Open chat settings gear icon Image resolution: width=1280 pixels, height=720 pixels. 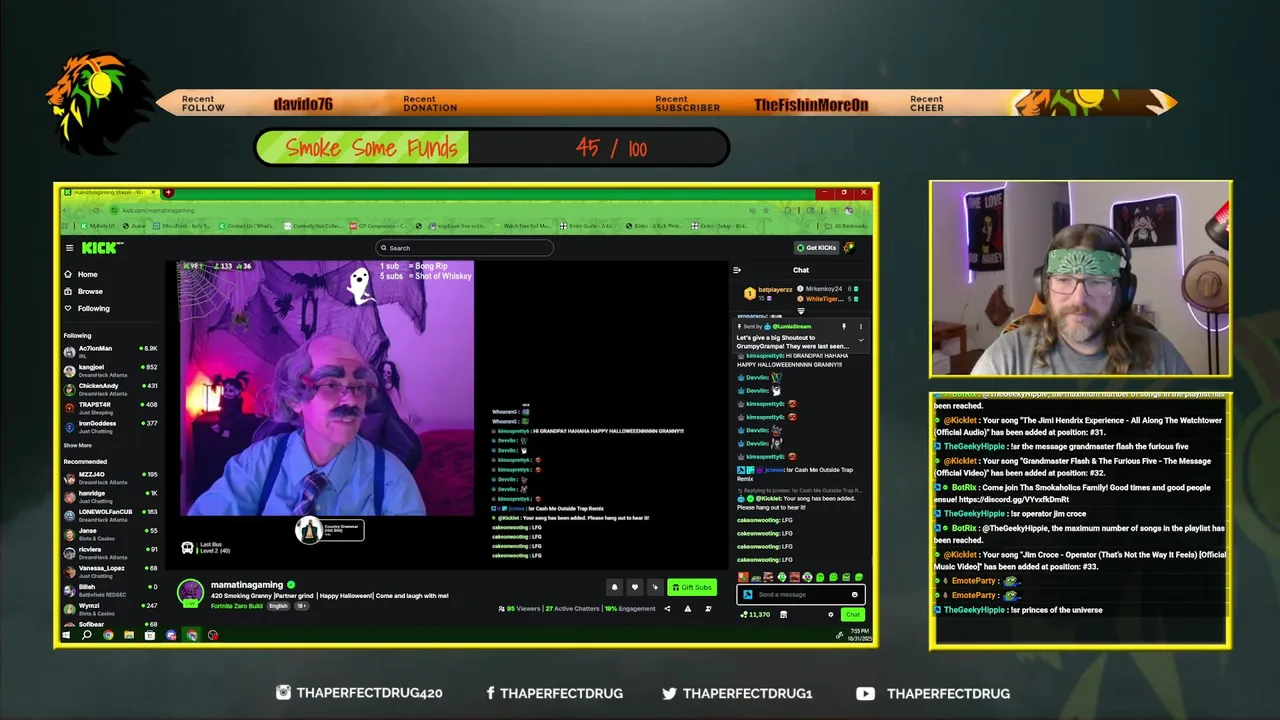pos(830,614)
